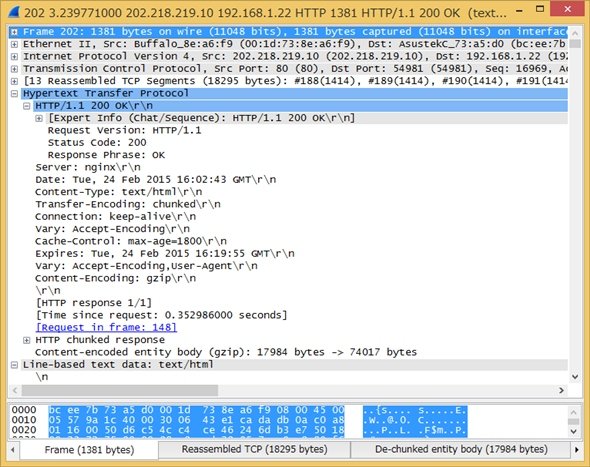Switch to the Reassembled TCP (18295 bytes) tab
Screen dimensions: 590x467
pyautogui.click(x=254, y=449)
